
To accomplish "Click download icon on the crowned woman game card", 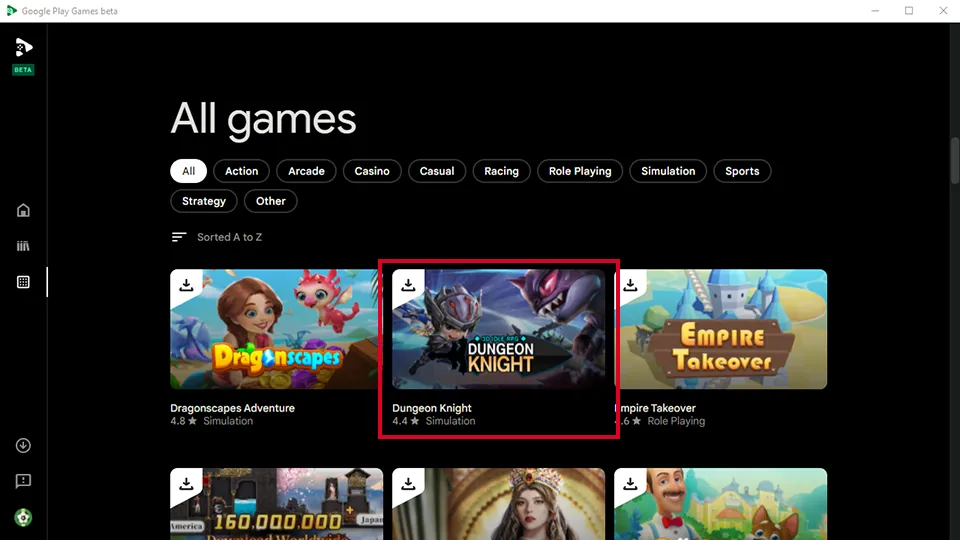I will click(x=408, y=484).
